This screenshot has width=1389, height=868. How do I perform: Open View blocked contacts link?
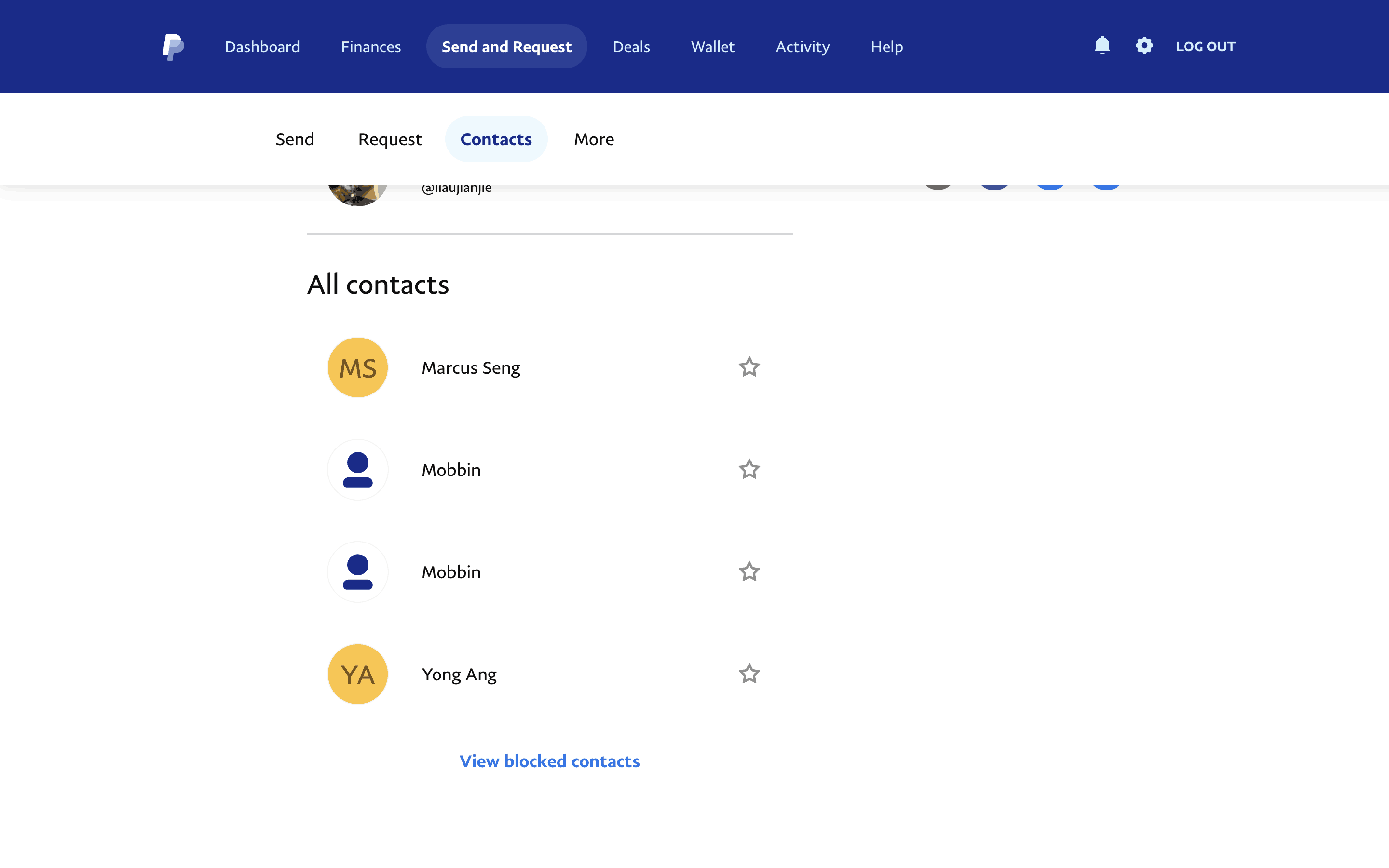549,760
